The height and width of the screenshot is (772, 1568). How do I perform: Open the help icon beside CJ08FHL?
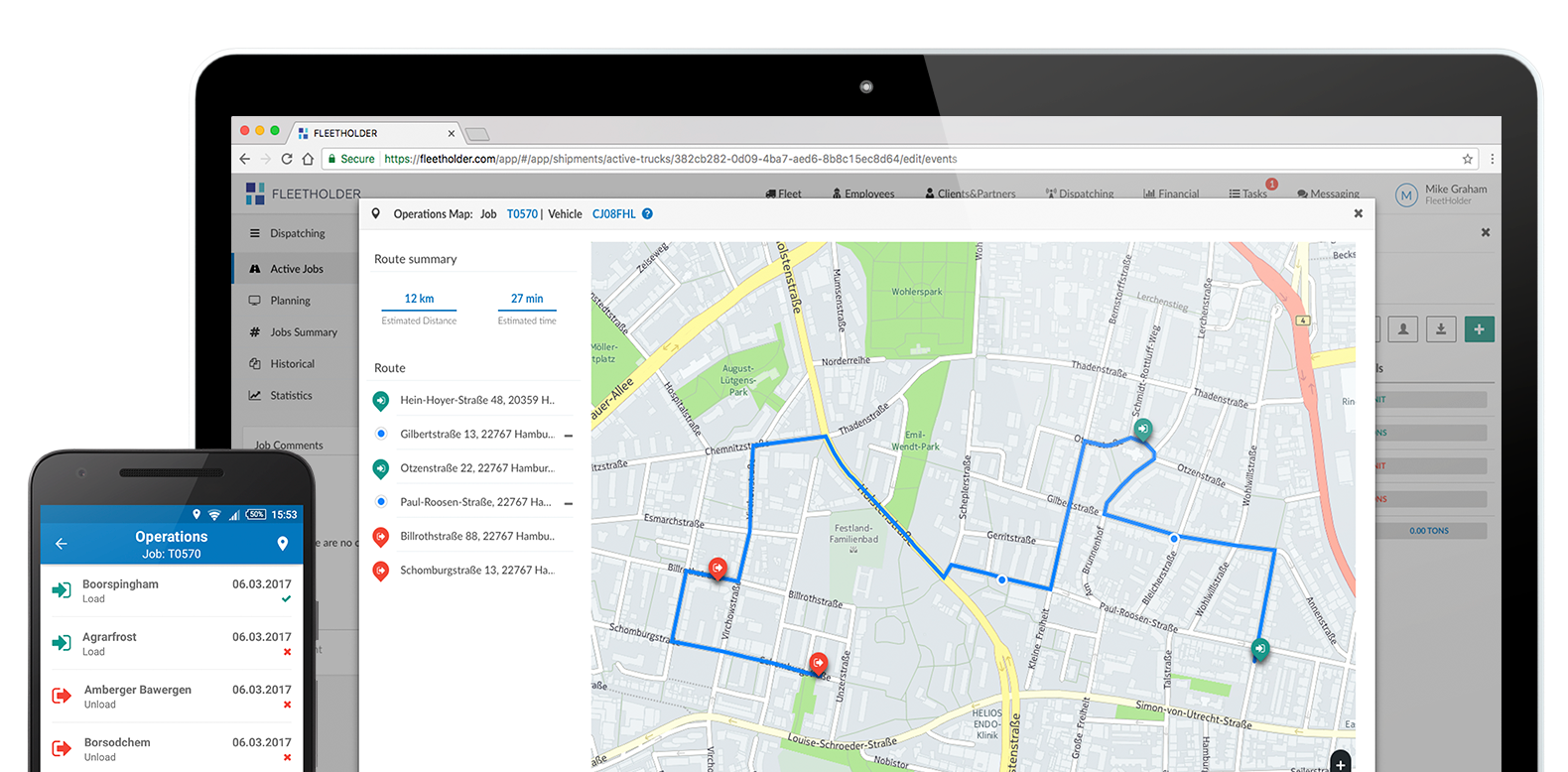point(648,214)
